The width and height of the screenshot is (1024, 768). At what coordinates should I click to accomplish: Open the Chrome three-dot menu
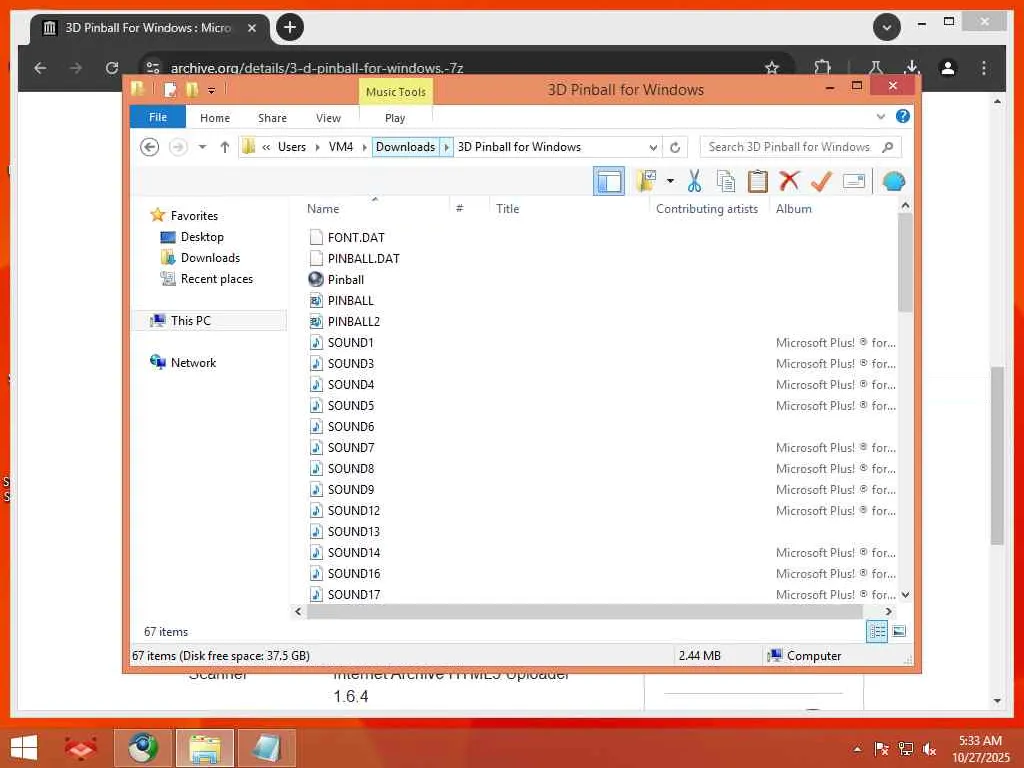[x=984, y=68]
